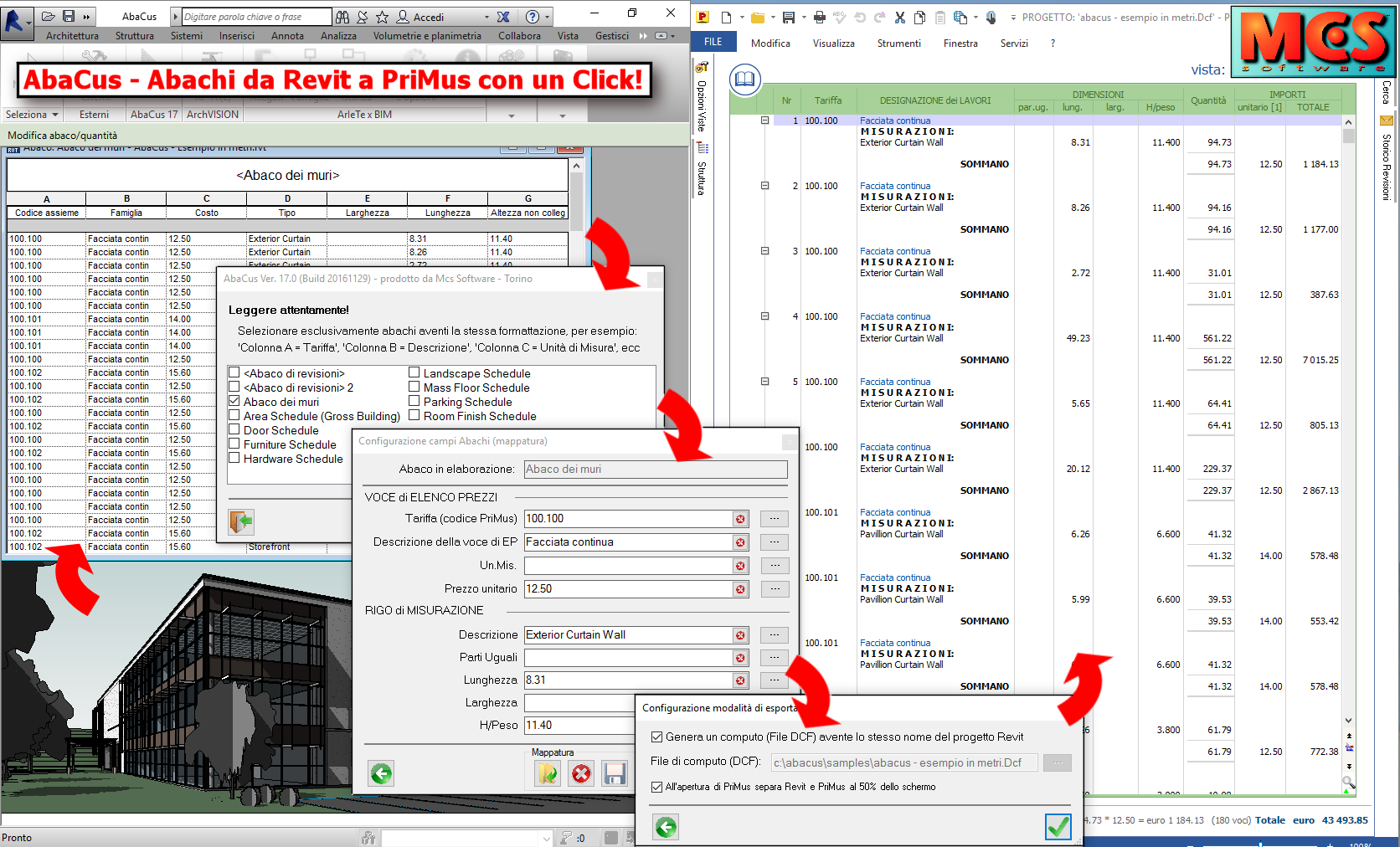This screenshot has width=1400, height=847.
Task: Click the Descrizione della voce di EP field
Action: click(628, 542)
